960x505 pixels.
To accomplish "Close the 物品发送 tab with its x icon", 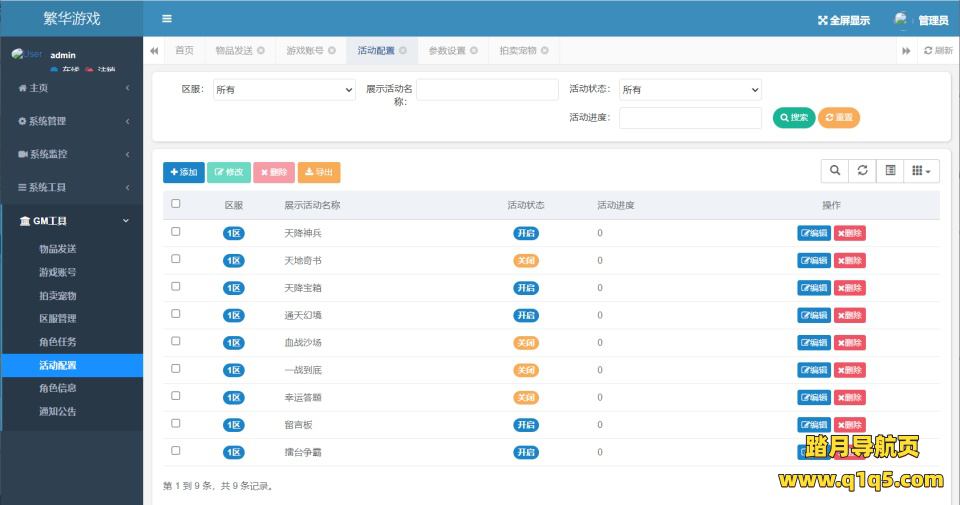I will coord(261,50).
